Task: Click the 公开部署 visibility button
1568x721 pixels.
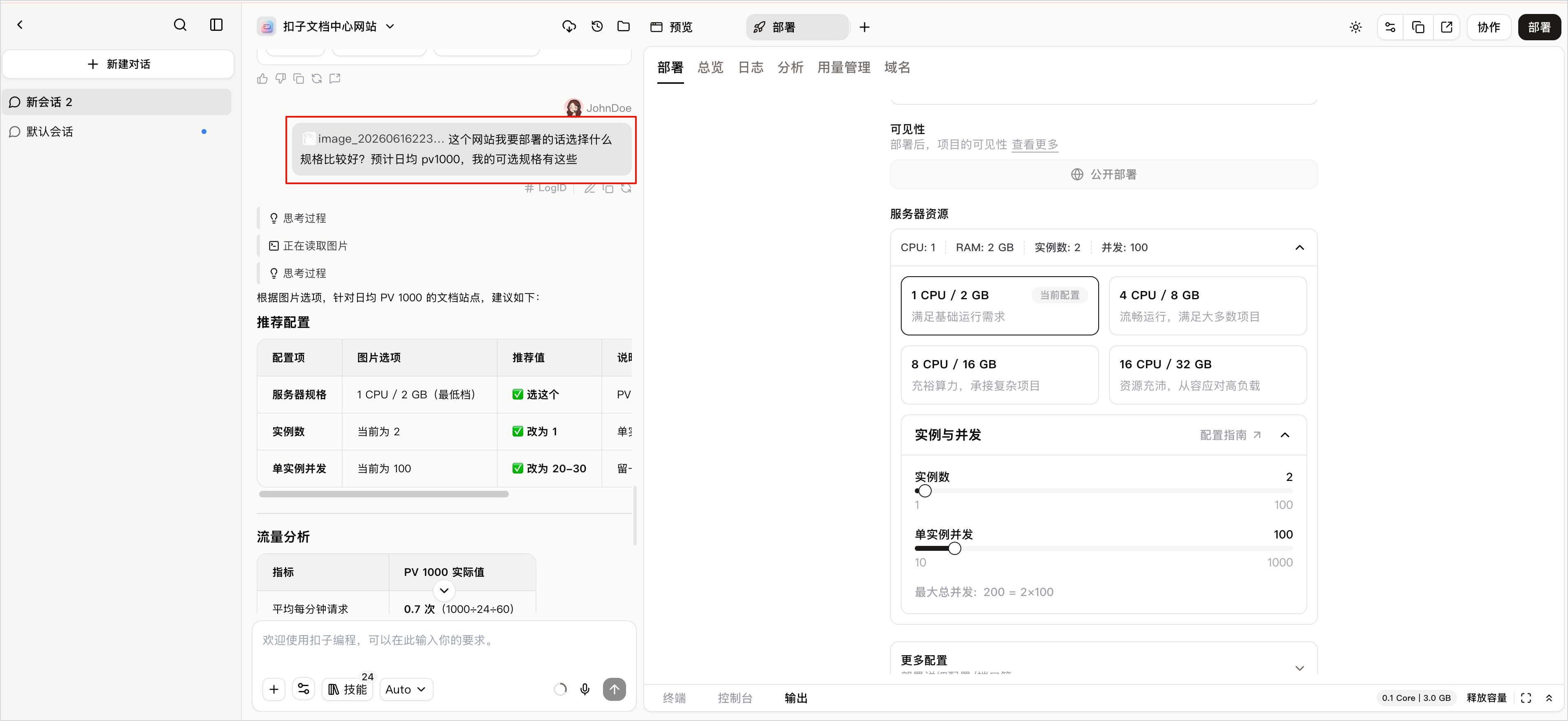Action: point(1104,175)
